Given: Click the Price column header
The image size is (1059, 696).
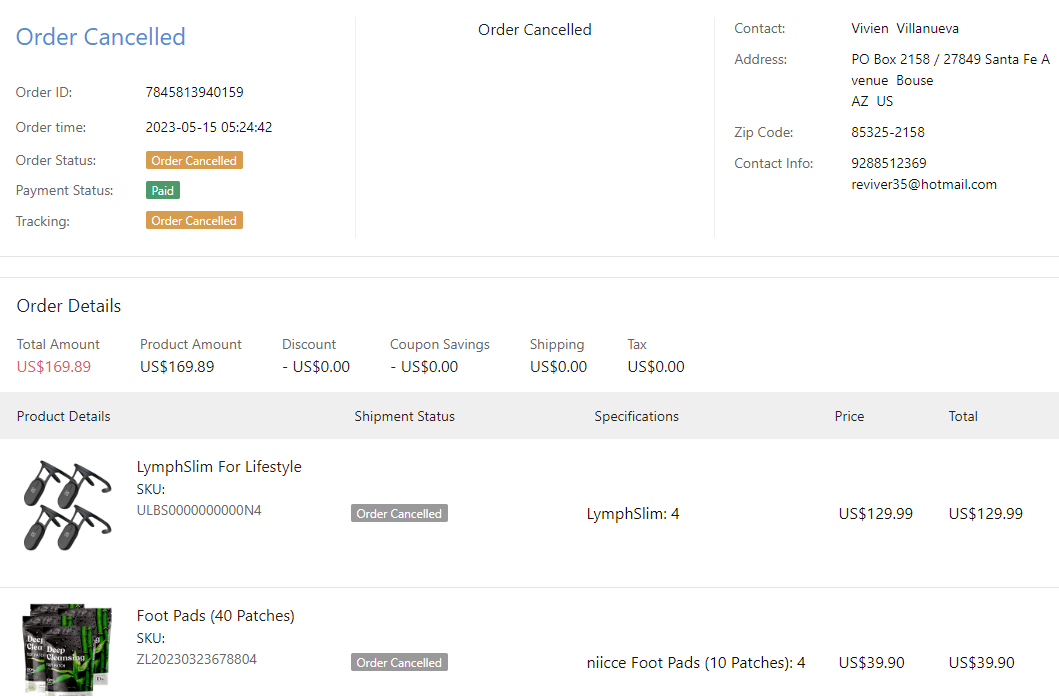Looking at the screenshot, I should click(x=849, y=416).
